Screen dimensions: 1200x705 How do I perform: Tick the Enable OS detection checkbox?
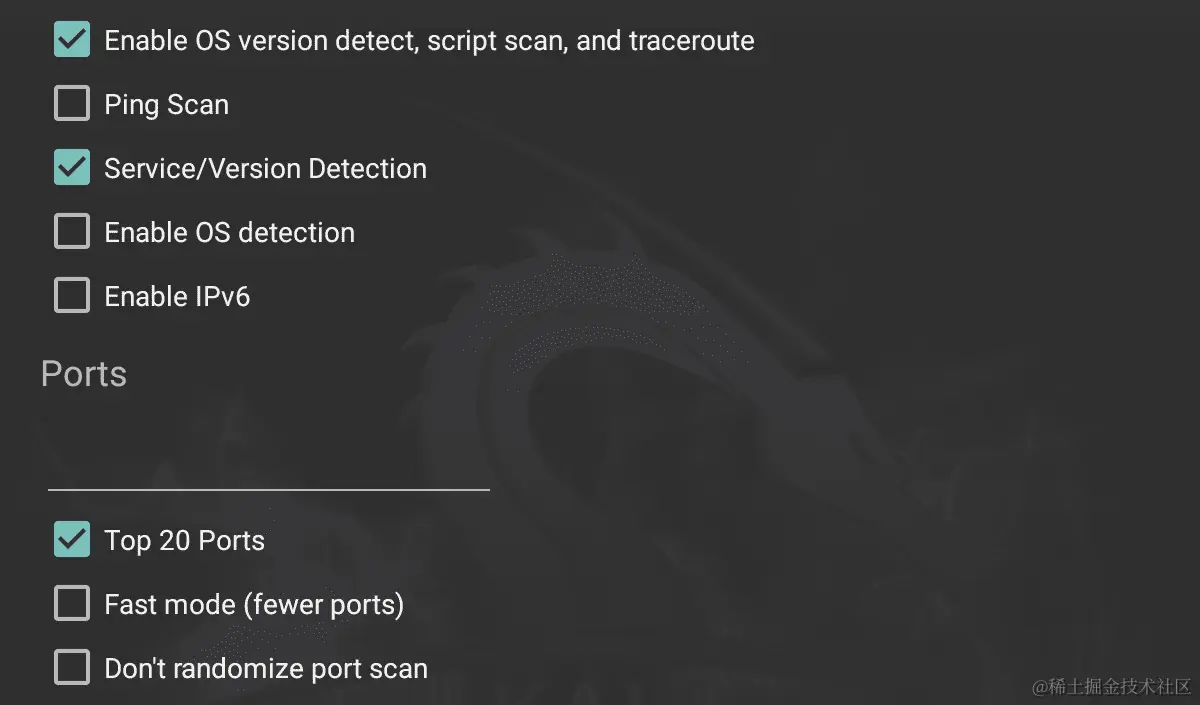point(72,232)
